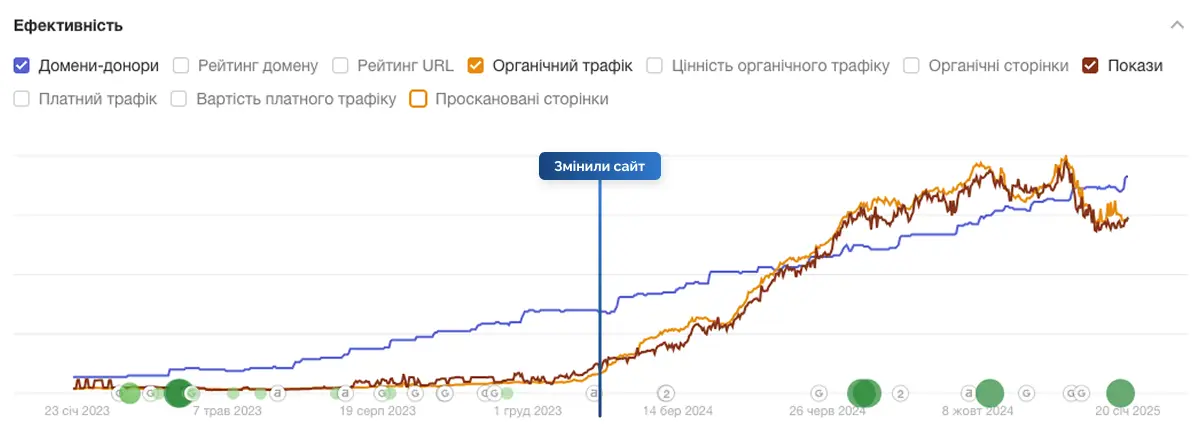Viewport: 1200px width, 430px height.
Task: Open the dark green bubble near 7 трав 2023
Action: pos(178,394)
